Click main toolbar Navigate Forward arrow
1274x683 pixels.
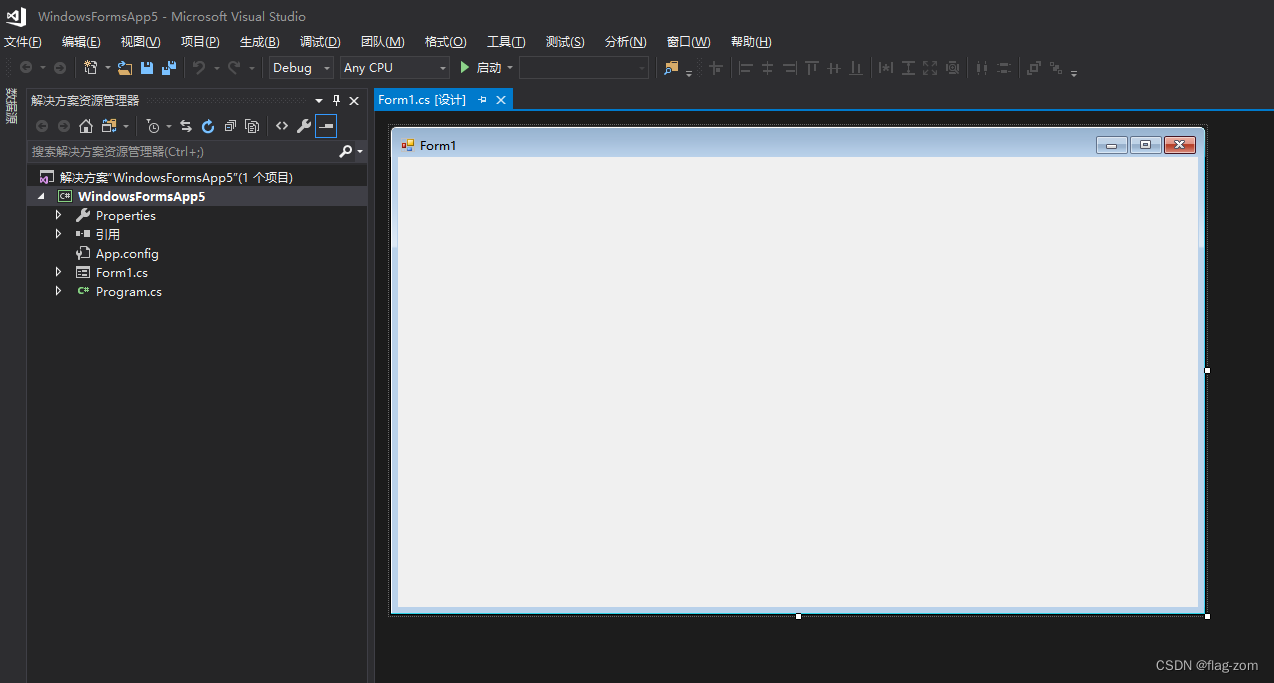59,67
